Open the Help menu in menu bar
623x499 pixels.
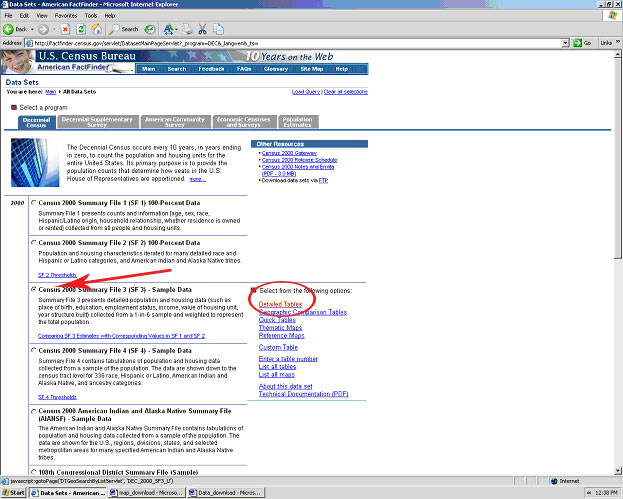coord(110,16)
